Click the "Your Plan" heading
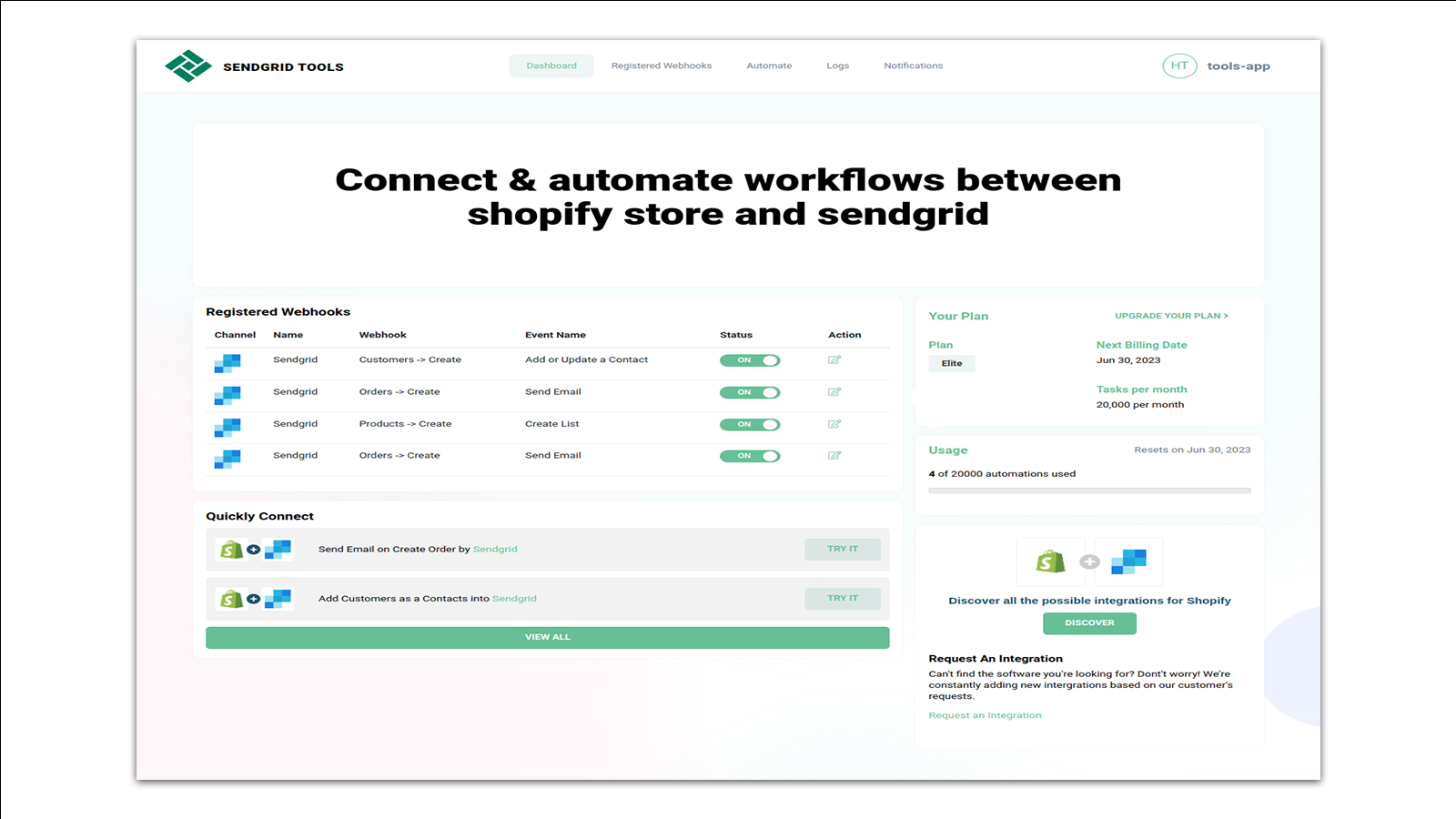Screen dimensions: 1456x819 coord(958,316)
